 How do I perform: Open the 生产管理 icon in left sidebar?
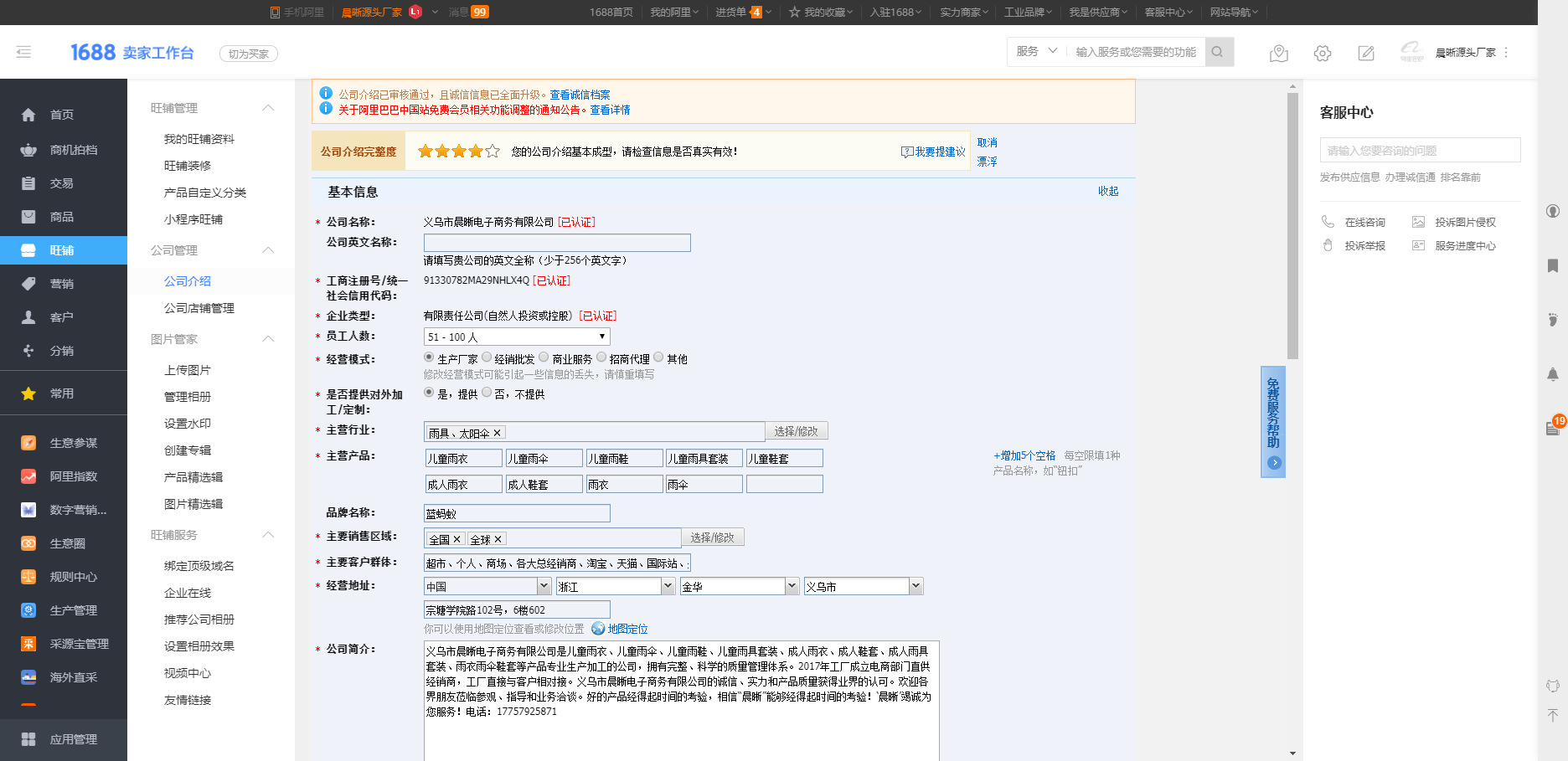tap(28, 610)
